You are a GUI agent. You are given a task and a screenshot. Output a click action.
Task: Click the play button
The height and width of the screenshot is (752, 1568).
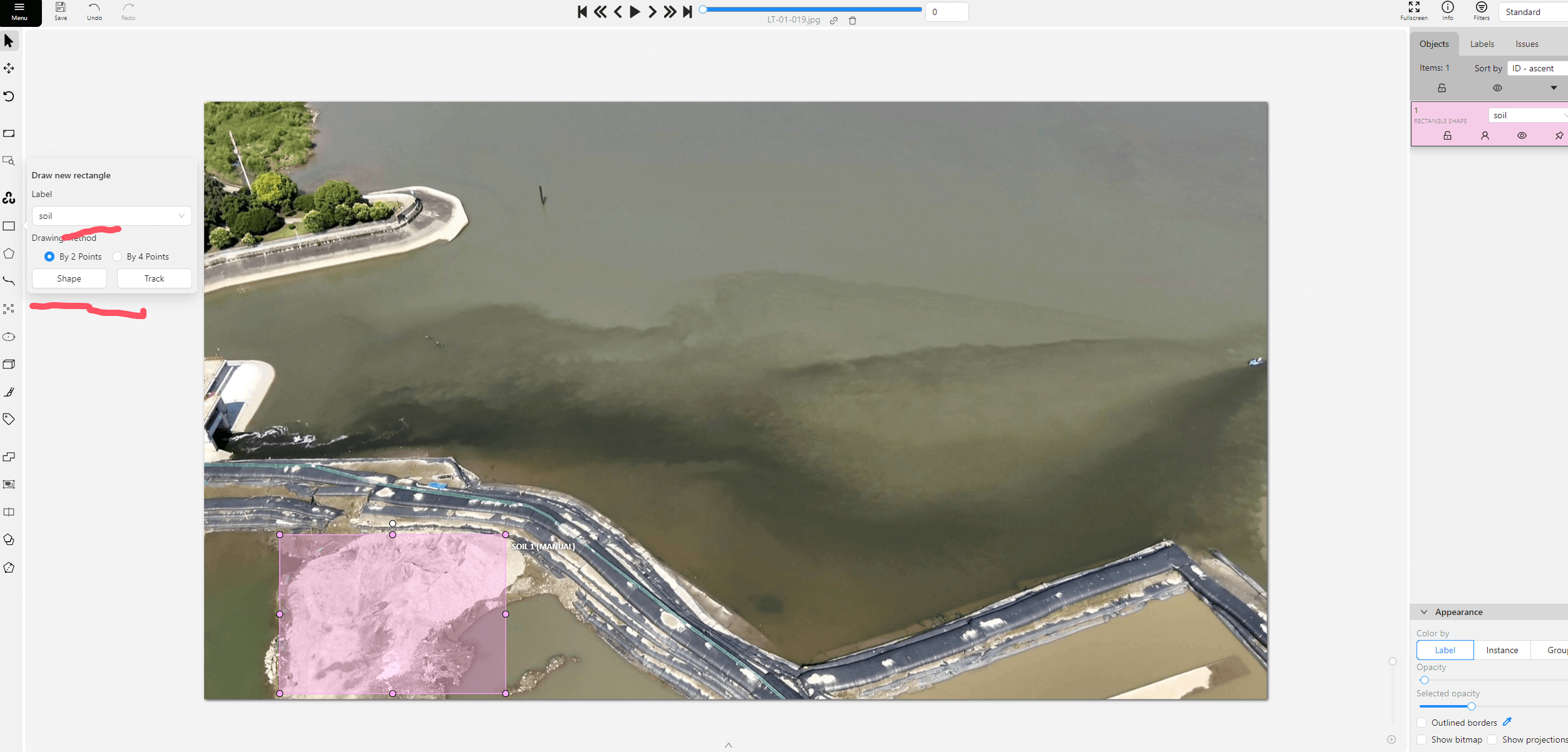pyautogui.click(x=634, y=11)
